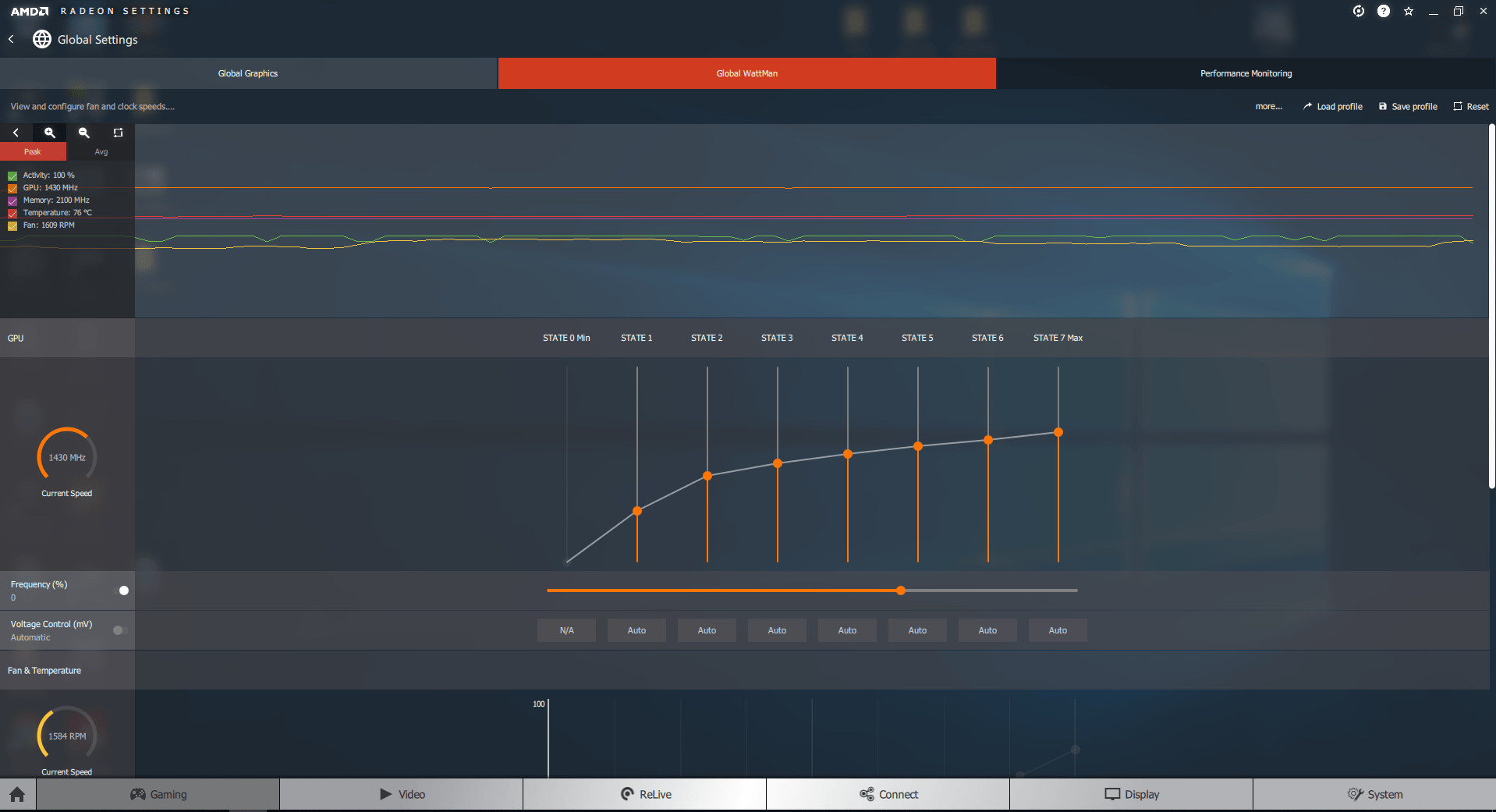Viewport: 1496px width, 812px height.
Task: Click the favorites star icon
Action: click(1409, 11)
